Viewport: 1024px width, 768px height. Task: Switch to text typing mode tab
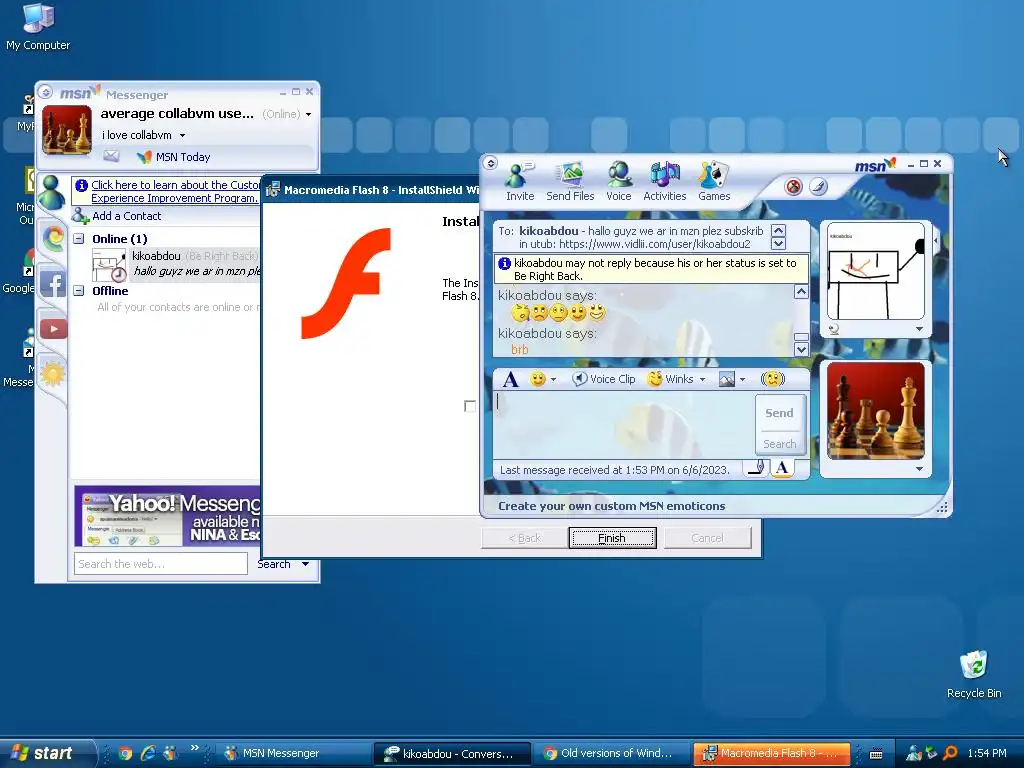(x=782, y=468)
